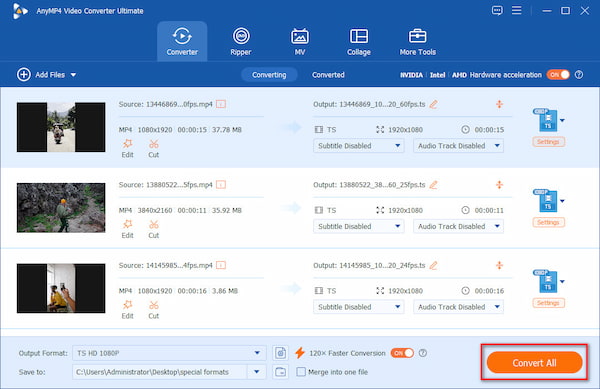Click Edit star icon for first video
Image resolution: width=600 pixels, height=389 pixels.
[x=127, y=144]
